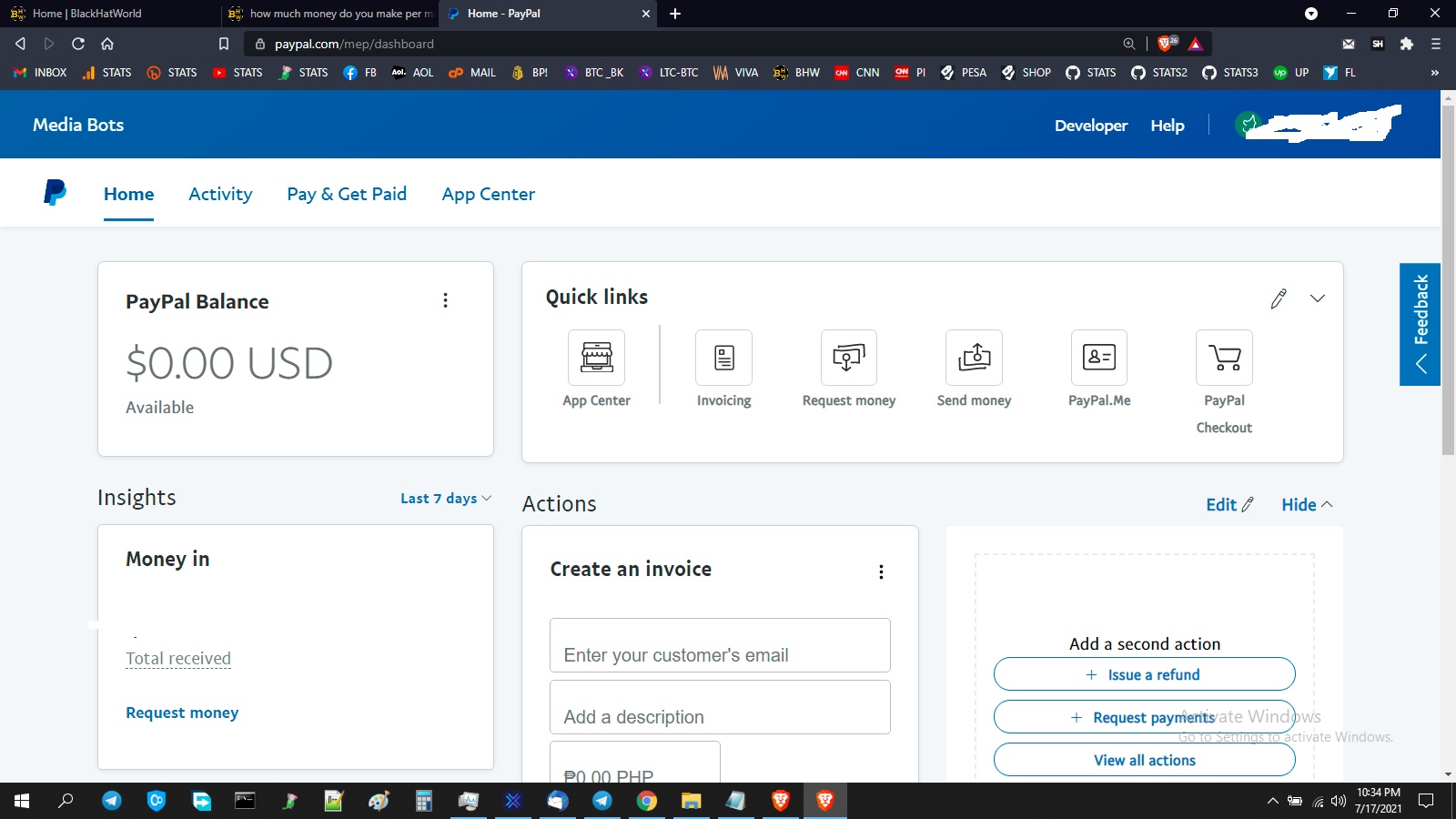Go to the browser home page icon

107,44
